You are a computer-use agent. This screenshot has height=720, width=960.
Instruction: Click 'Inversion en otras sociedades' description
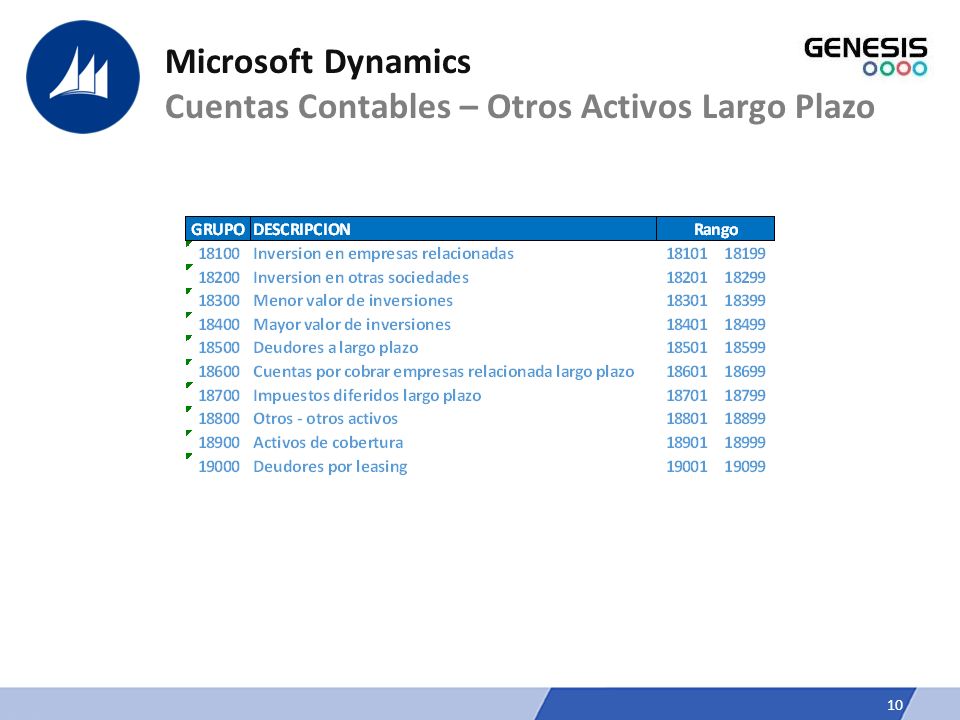pos(361,277)
